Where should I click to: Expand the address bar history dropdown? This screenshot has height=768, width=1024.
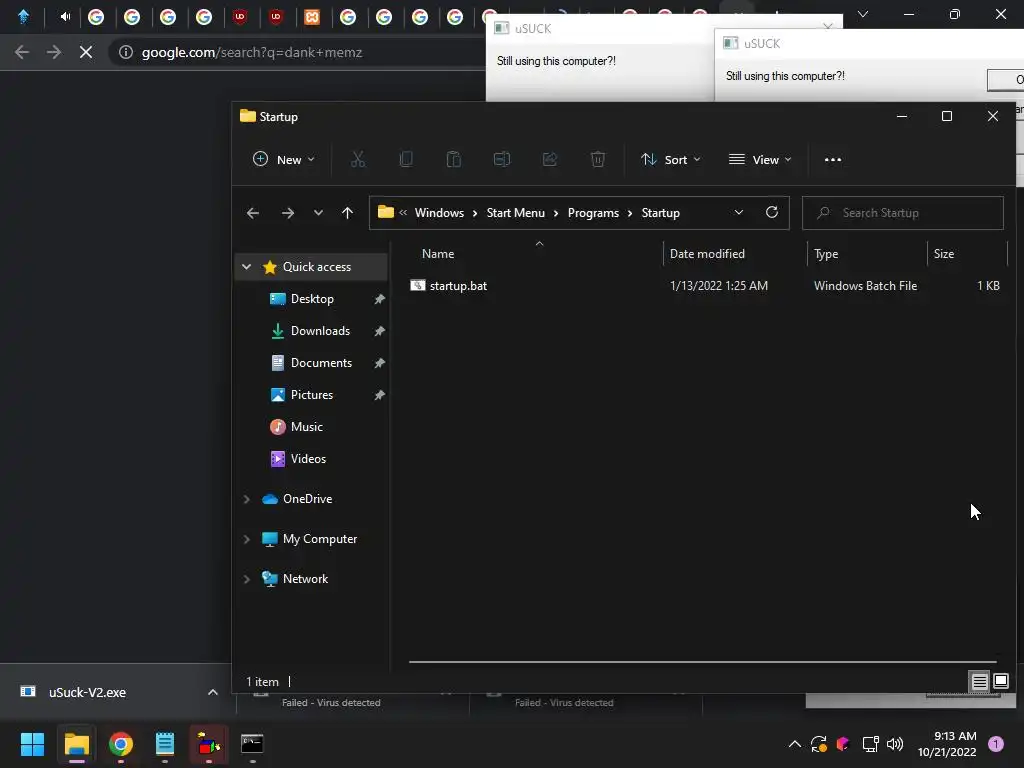(x=739, y=212)
